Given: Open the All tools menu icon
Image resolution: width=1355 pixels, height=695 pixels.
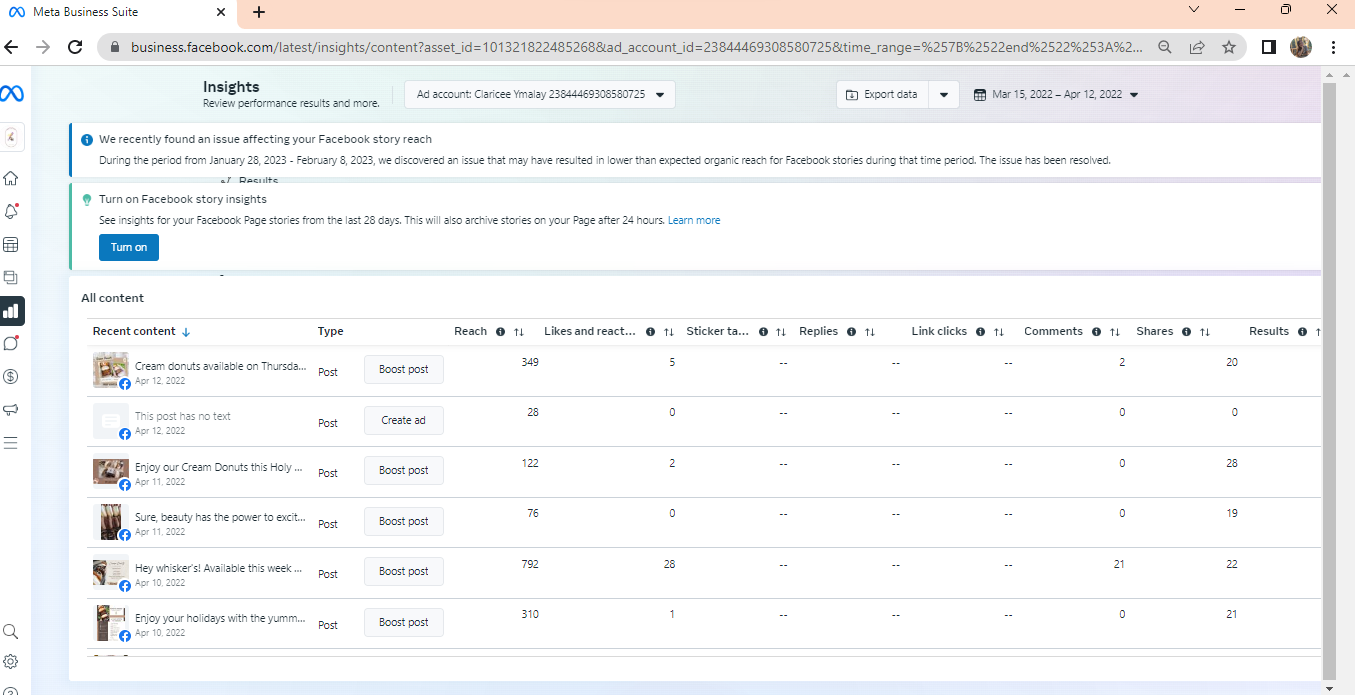Looking at the screenshot, I should (11, 443).
